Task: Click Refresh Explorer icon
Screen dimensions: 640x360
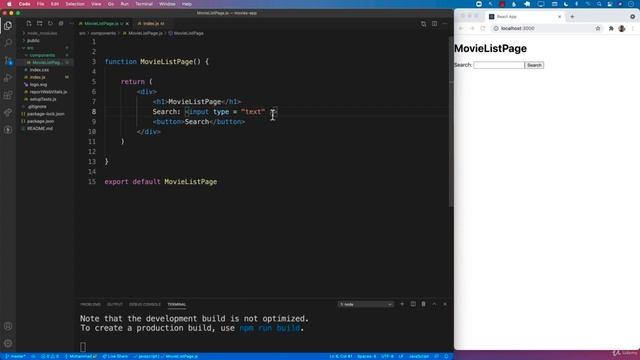Action: tap(50, 24)
